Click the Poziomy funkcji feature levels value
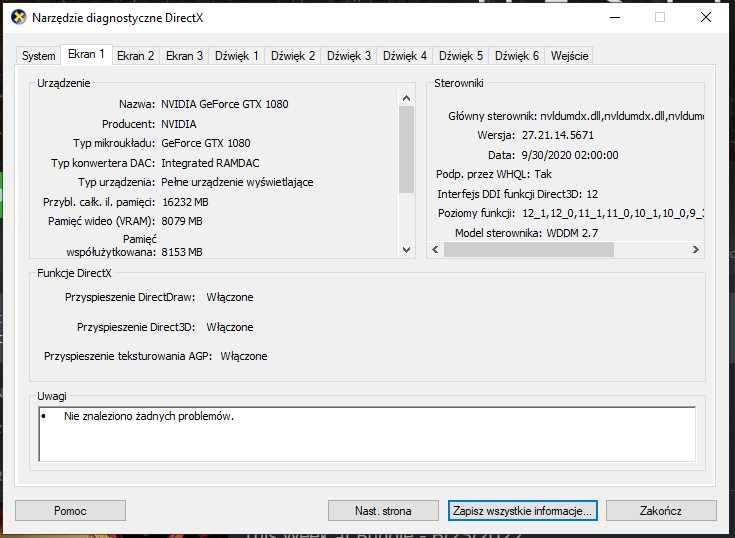 613,213
